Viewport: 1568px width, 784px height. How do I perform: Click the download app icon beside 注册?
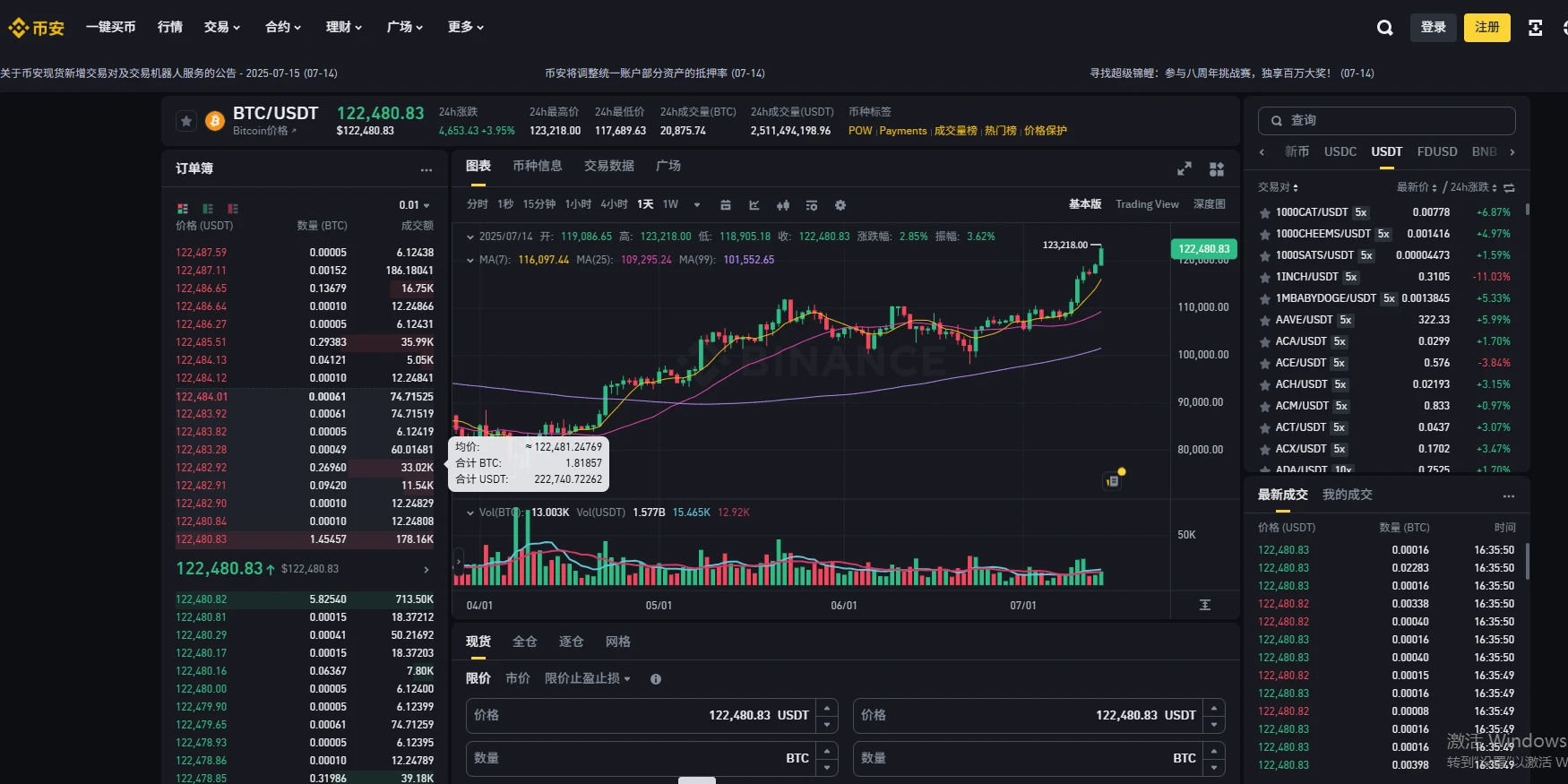pos(1535,28)
